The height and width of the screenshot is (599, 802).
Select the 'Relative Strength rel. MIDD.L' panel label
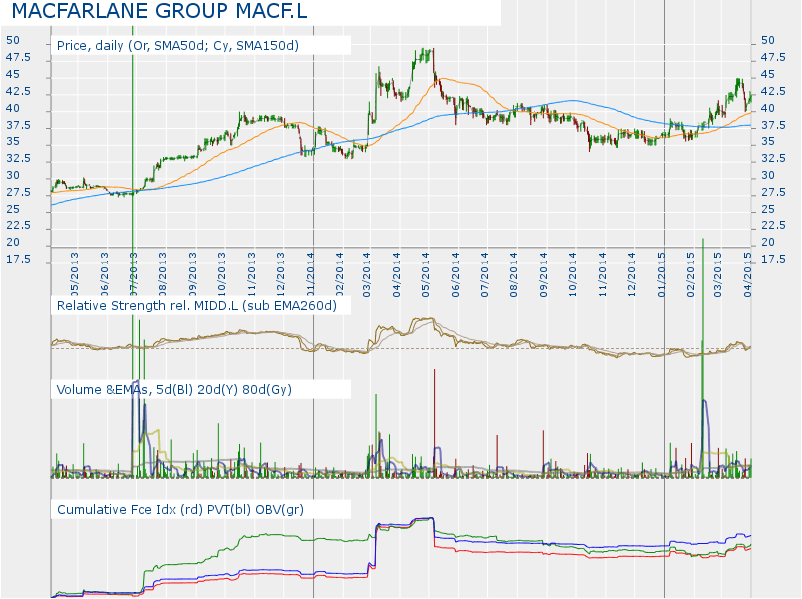(197, 306)
